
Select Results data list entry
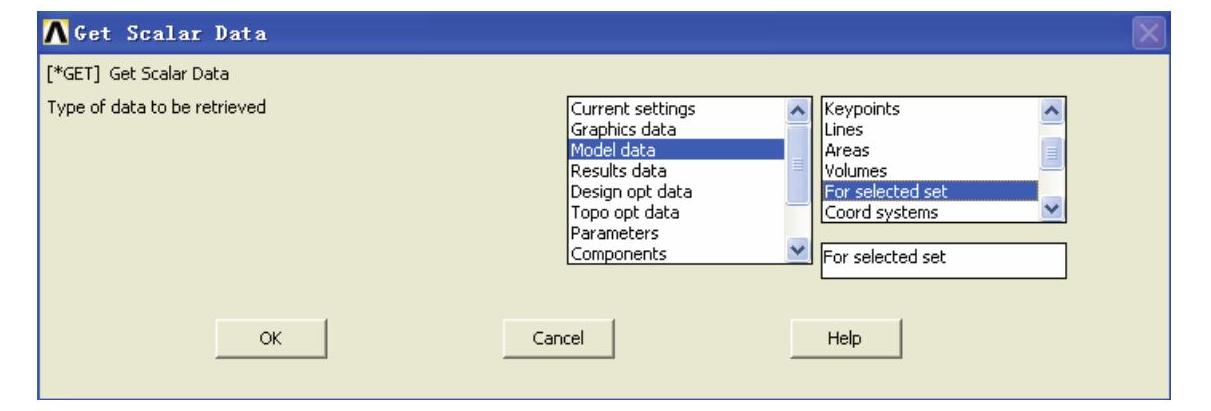click(618, 171)
